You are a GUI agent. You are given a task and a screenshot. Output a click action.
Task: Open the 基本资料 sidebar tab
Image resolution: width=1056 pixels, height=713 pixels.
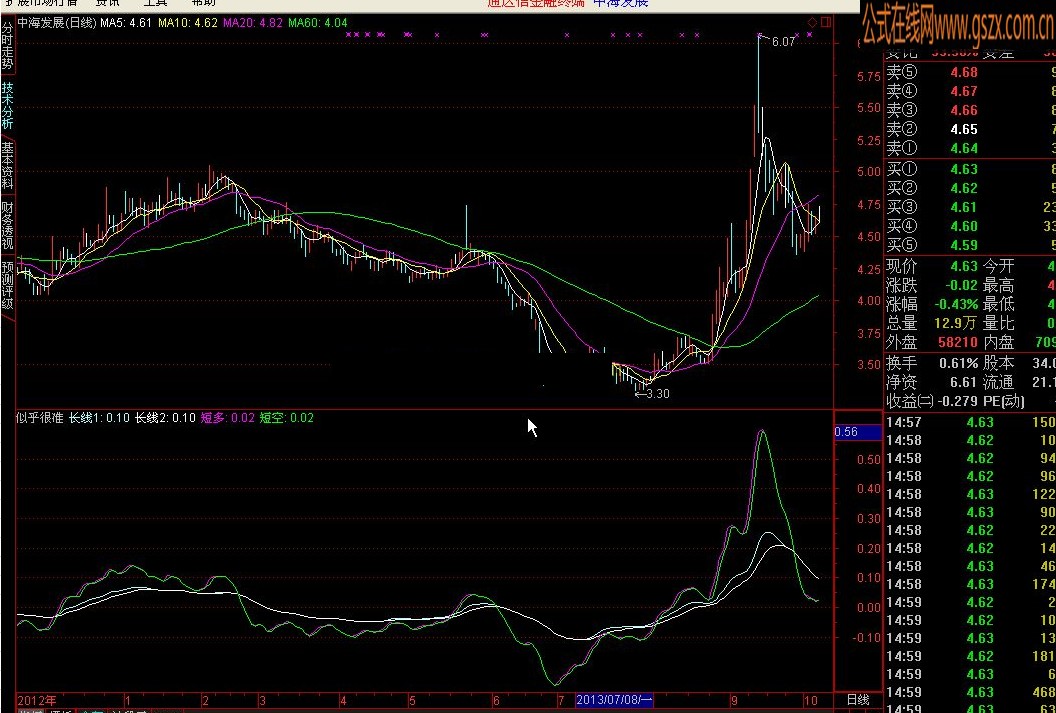7,165
